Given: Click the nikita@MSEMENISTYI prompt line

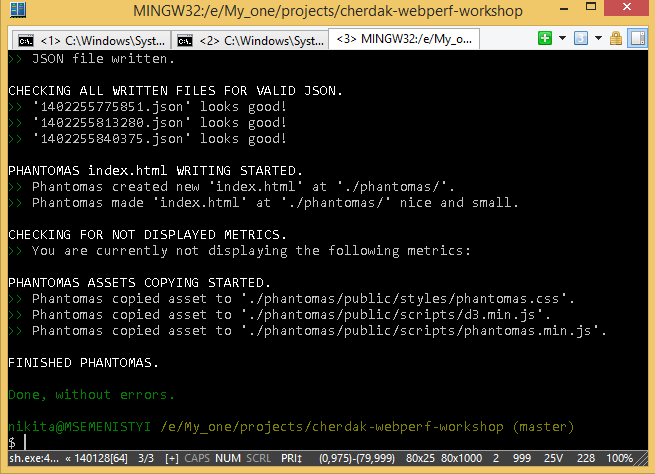Looking at the screenshot, I should tap(291, 427).
